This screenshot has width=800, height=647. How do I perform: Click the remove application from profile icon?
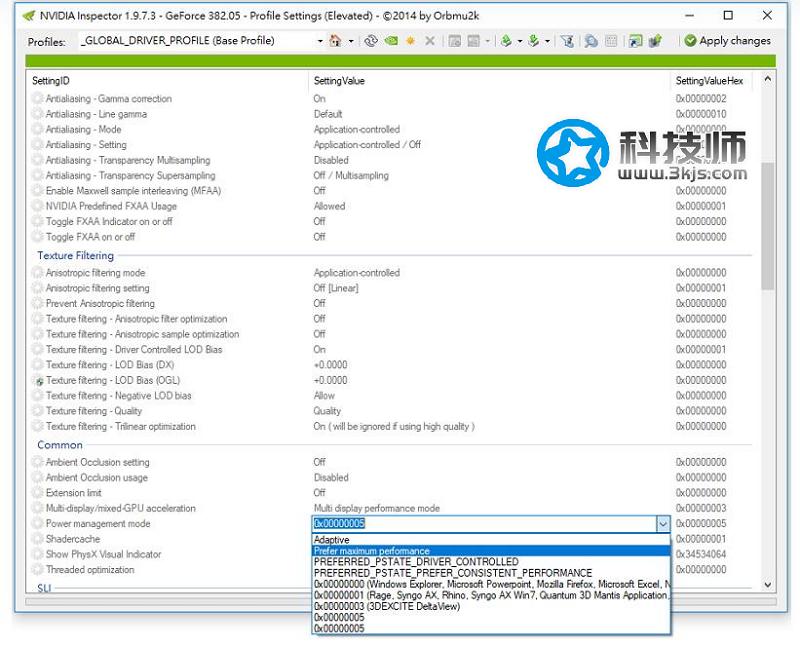click(x=474, y=41)
